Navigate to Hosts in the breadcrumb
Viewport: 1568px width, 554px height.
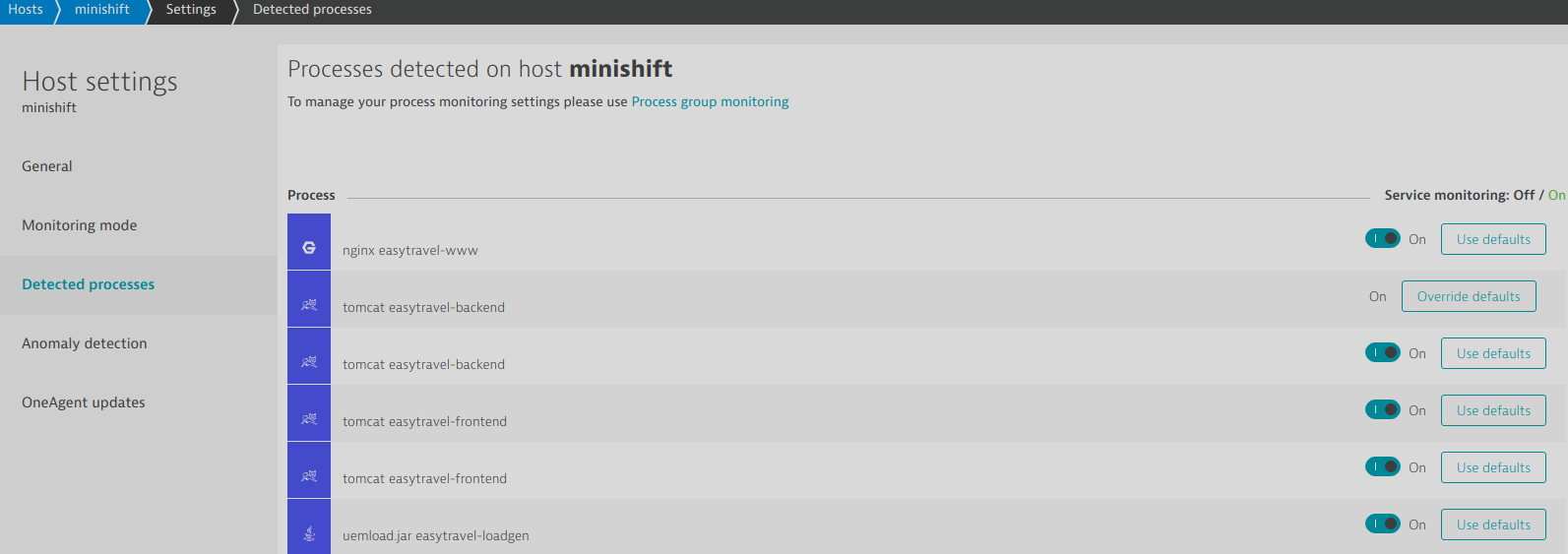tap(26, 10)
